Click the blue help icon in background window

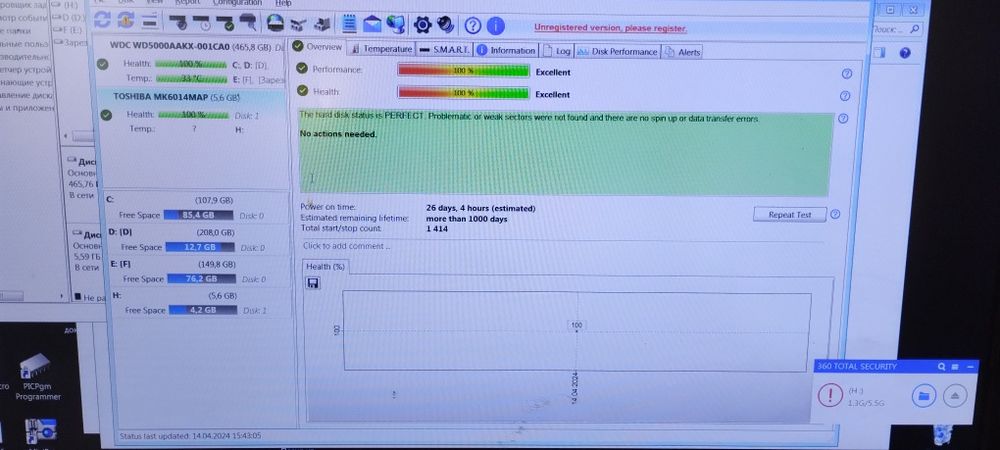(904, 53)
